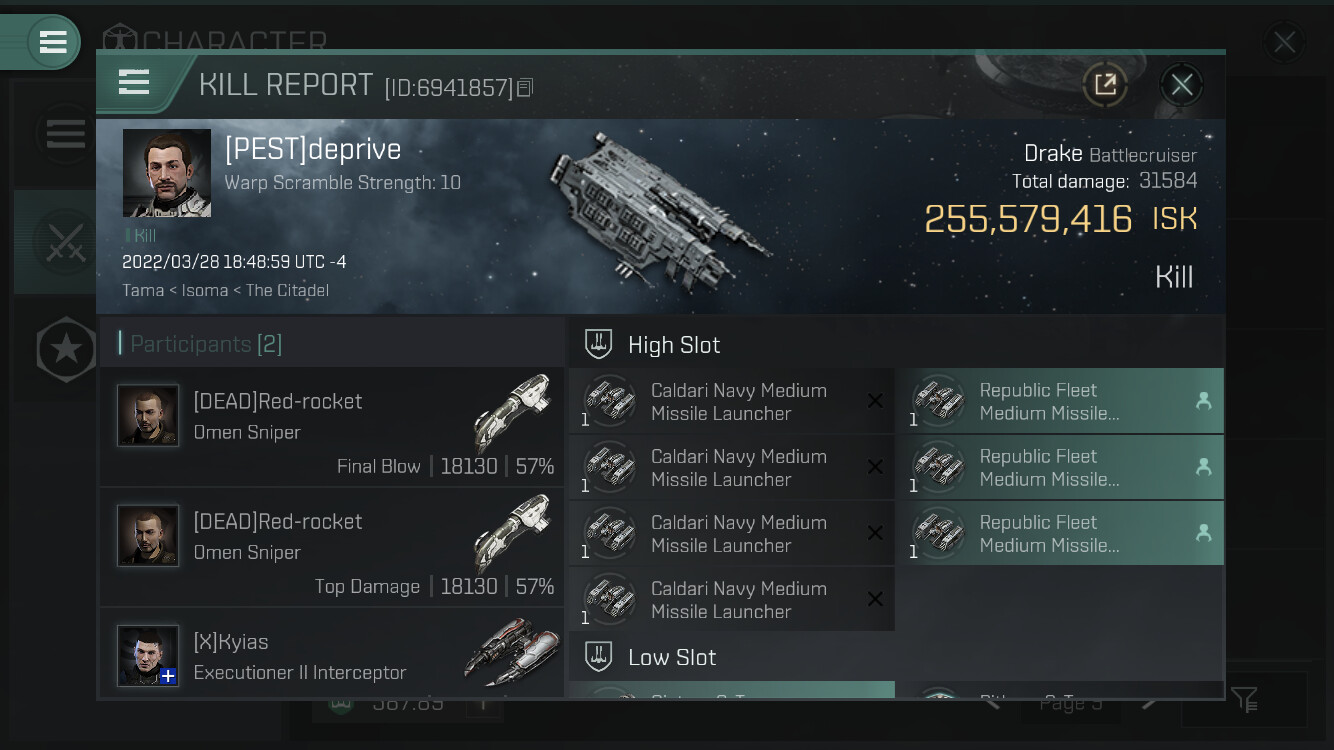Open the Kyias pilot portrait
The image size is (1334, 750).
click(148, 656)
